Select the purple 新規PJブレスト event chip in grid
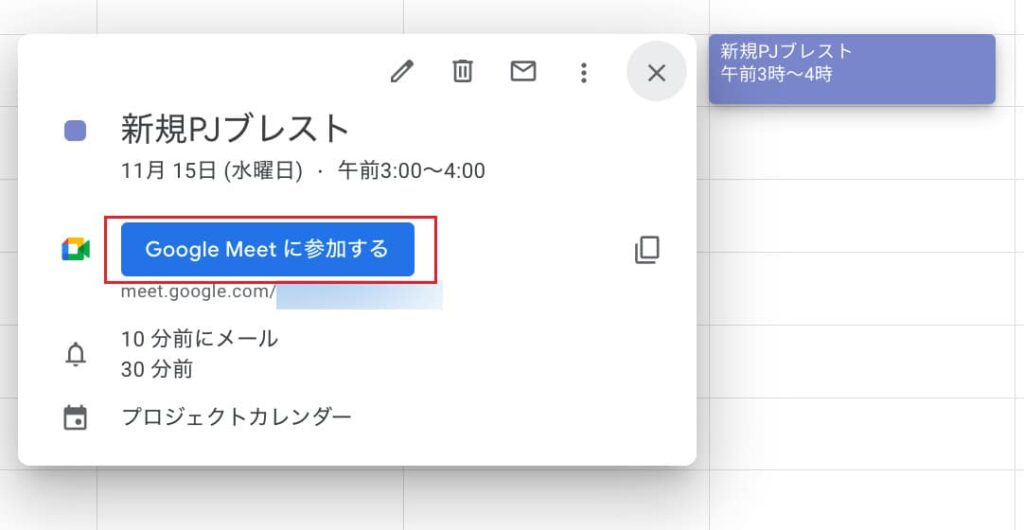 click(x=851, y=68)
